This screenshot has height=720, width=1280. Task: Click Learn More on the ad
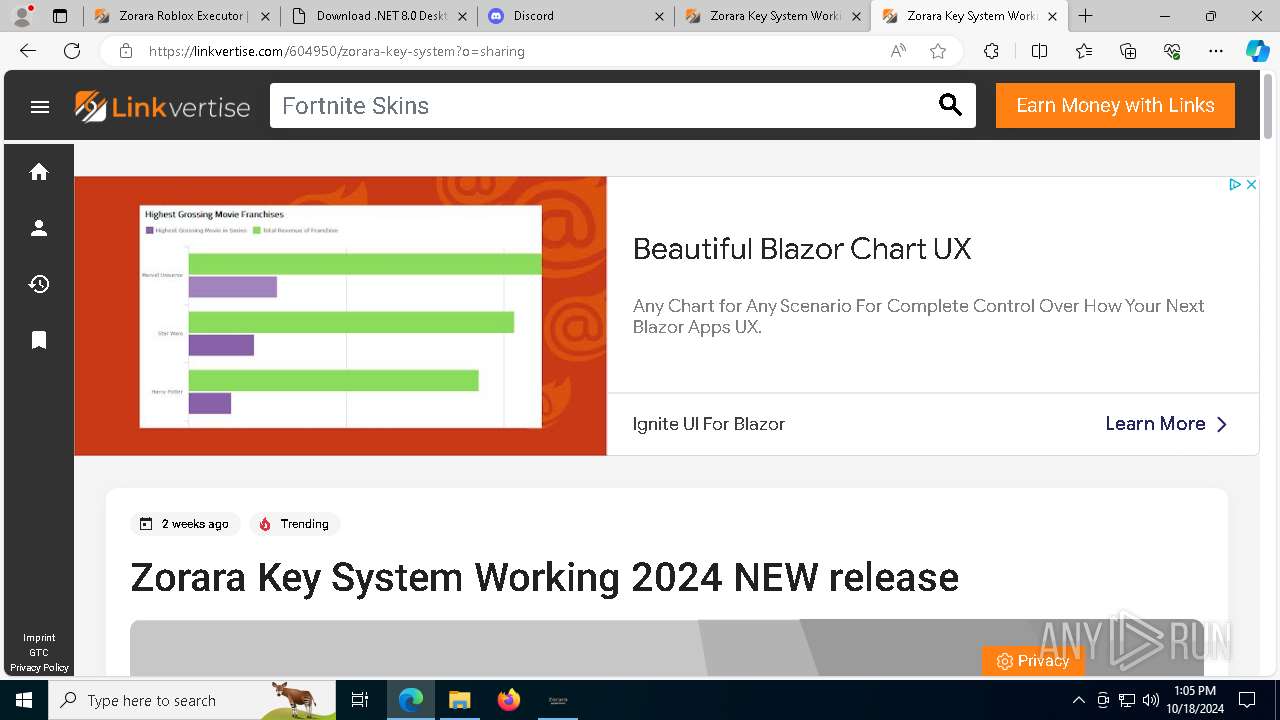1166,424
